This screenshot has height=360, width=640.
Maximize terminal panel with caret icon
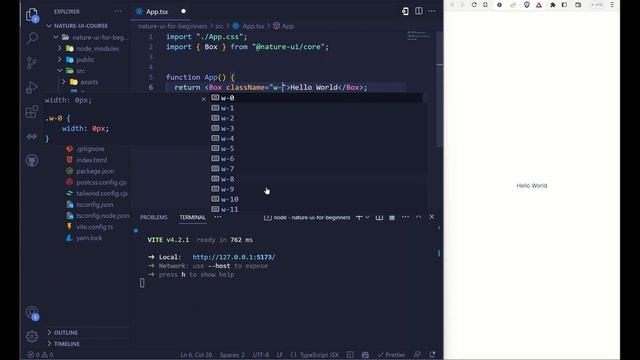(418, 217)
